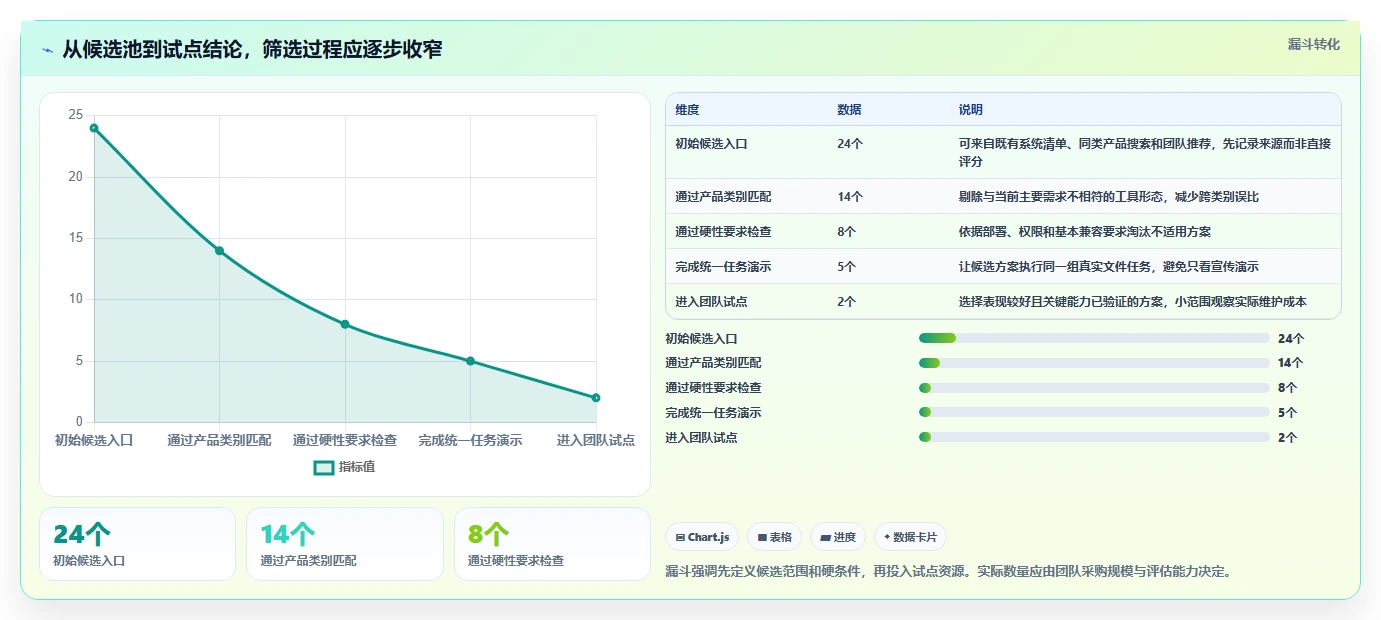
Task: Click the 通过产品类别匹配 progress bar
Action: (x=1094, y=363)
